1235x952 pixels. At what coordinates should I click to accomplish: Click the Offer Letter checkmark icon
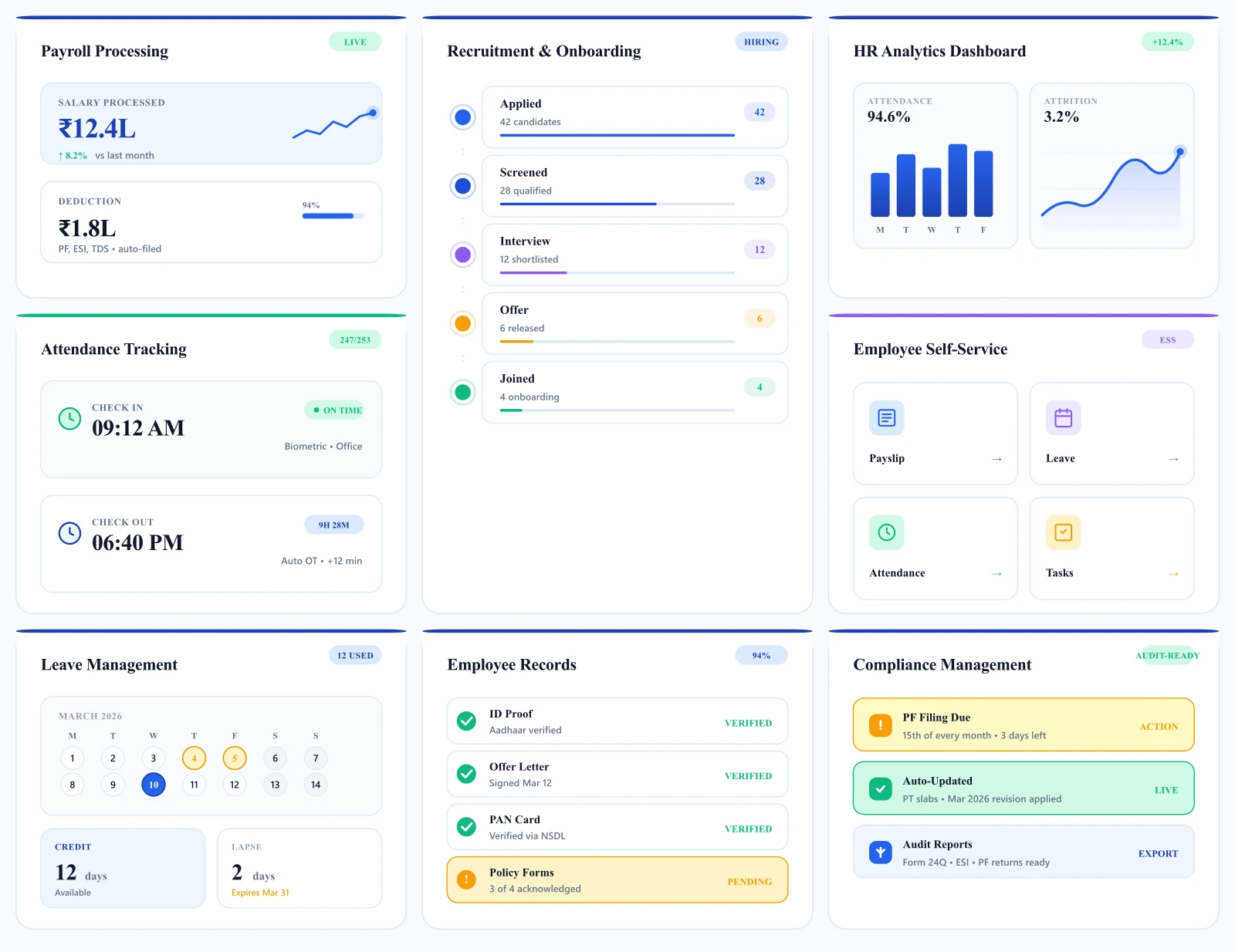coord(466,774)
